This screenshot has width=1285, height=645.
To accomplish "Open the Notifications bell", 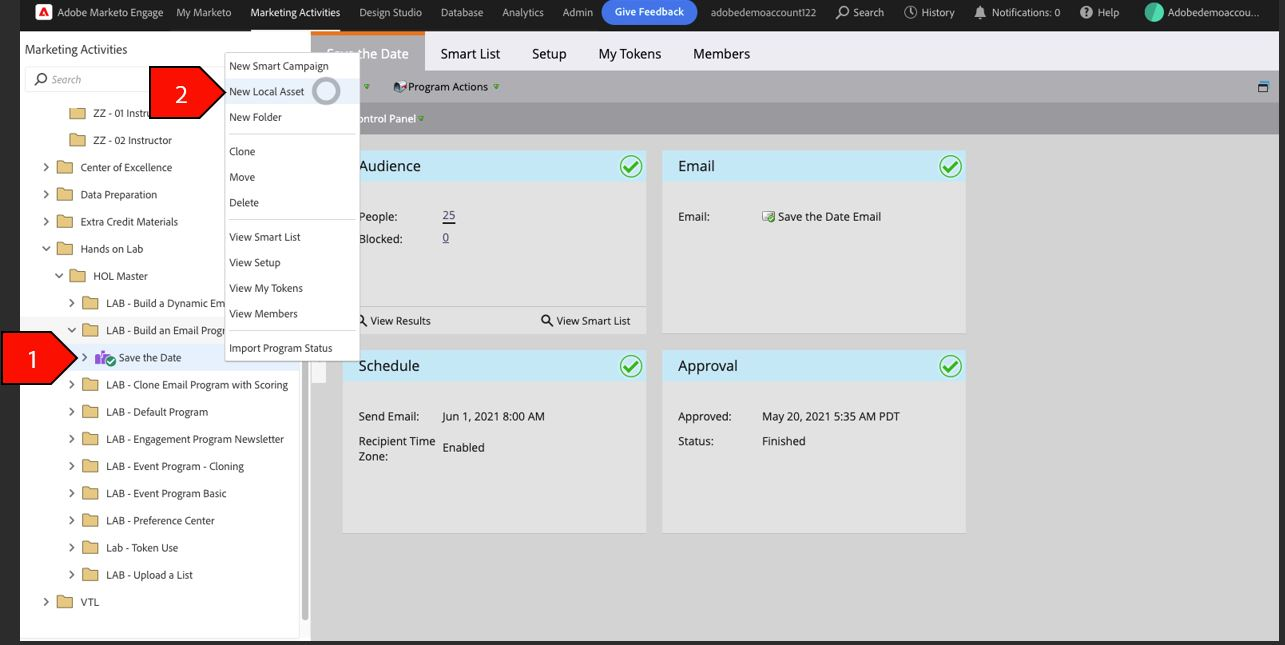I will [x=980, y=13].
